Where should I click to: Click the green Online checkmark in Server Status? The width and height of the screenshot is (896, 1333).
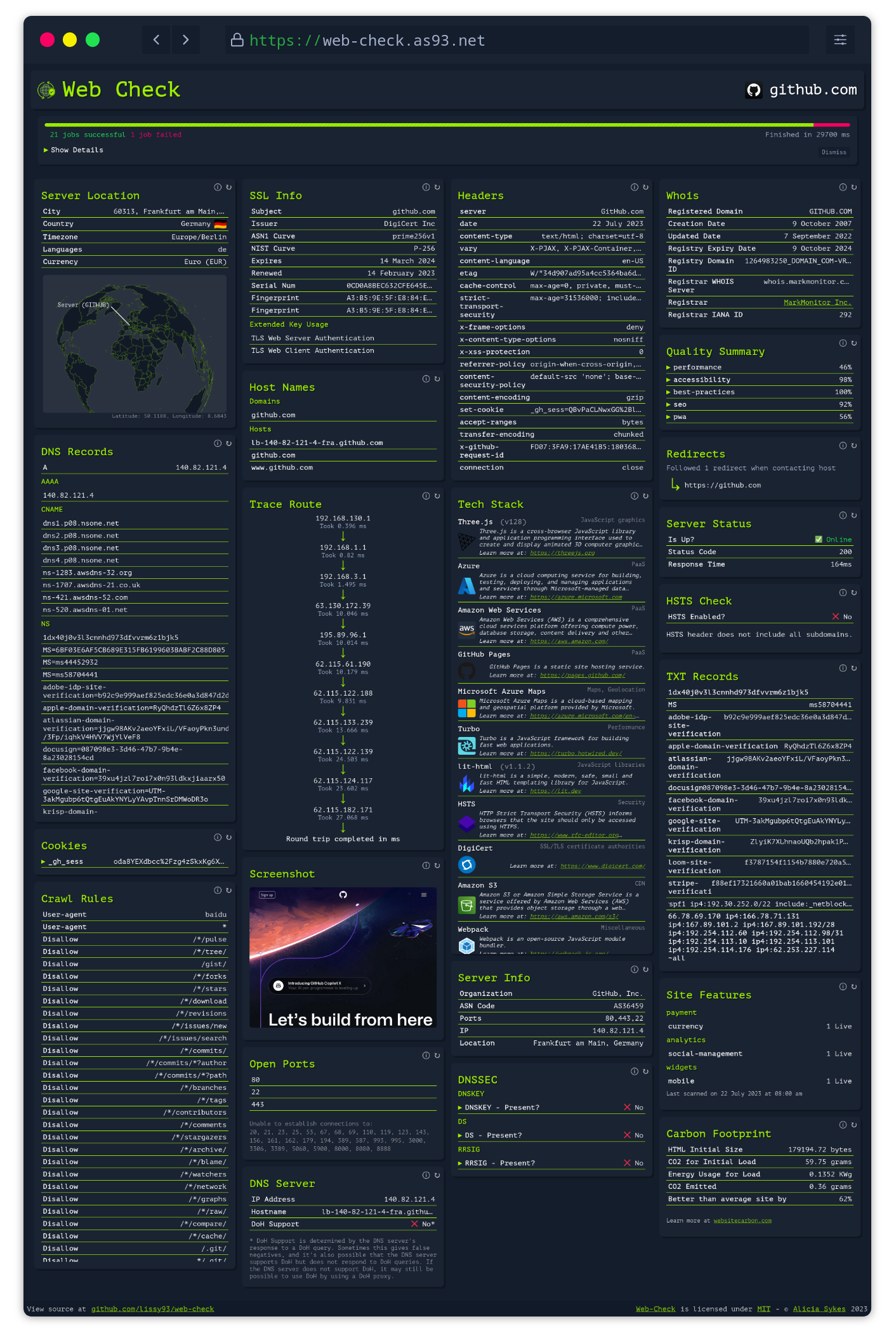pos(819,540)
